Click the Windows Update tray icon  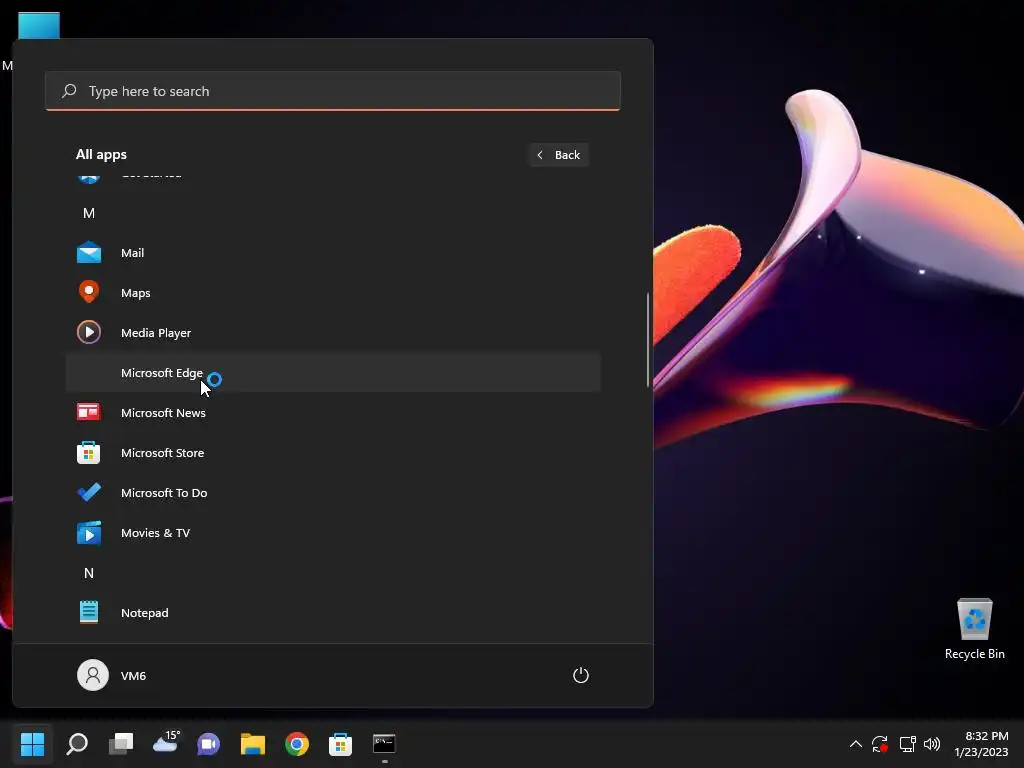pos(880,744)
